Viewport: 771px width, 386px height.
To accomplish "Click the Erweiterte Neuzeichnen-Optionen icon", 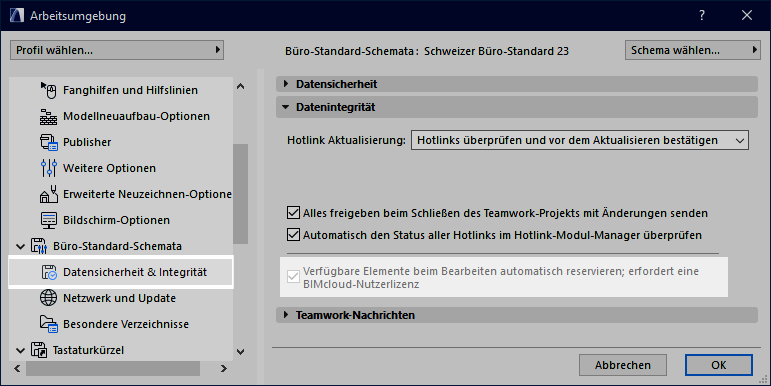I will click(x=48, y=194).
